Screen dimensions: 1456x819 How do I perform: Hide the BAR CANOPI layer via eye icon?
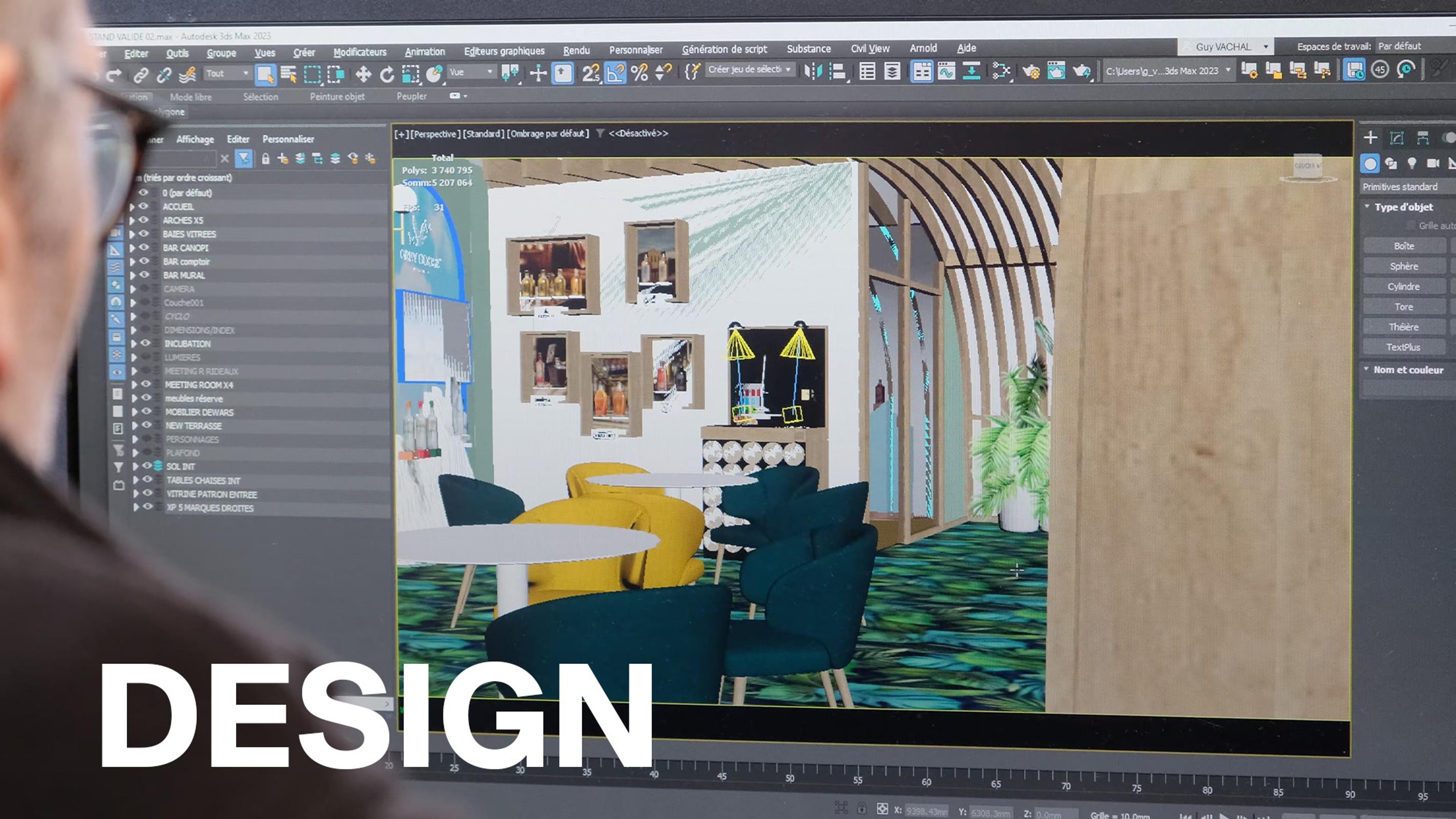point(143,248)
